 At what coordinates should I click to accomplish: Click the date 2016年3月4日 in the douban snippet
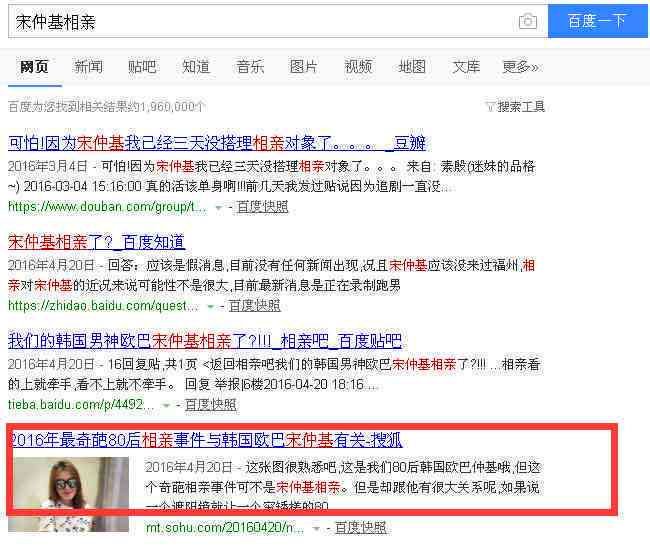(x=48, y=167)
